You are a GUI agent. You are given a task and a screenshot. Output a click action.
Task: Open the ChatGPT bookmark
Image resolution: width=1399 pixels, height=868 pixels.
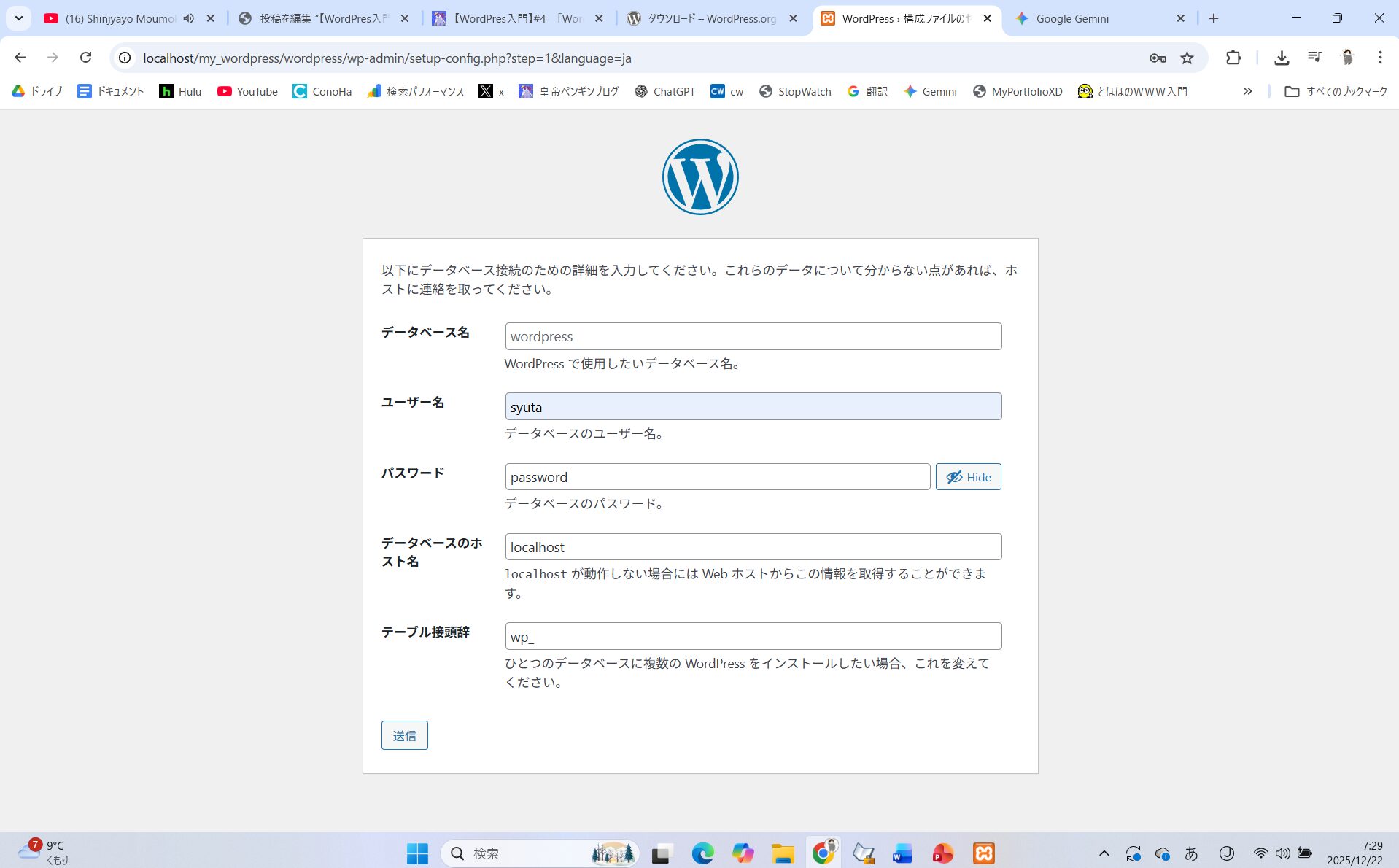click(664, 91)
